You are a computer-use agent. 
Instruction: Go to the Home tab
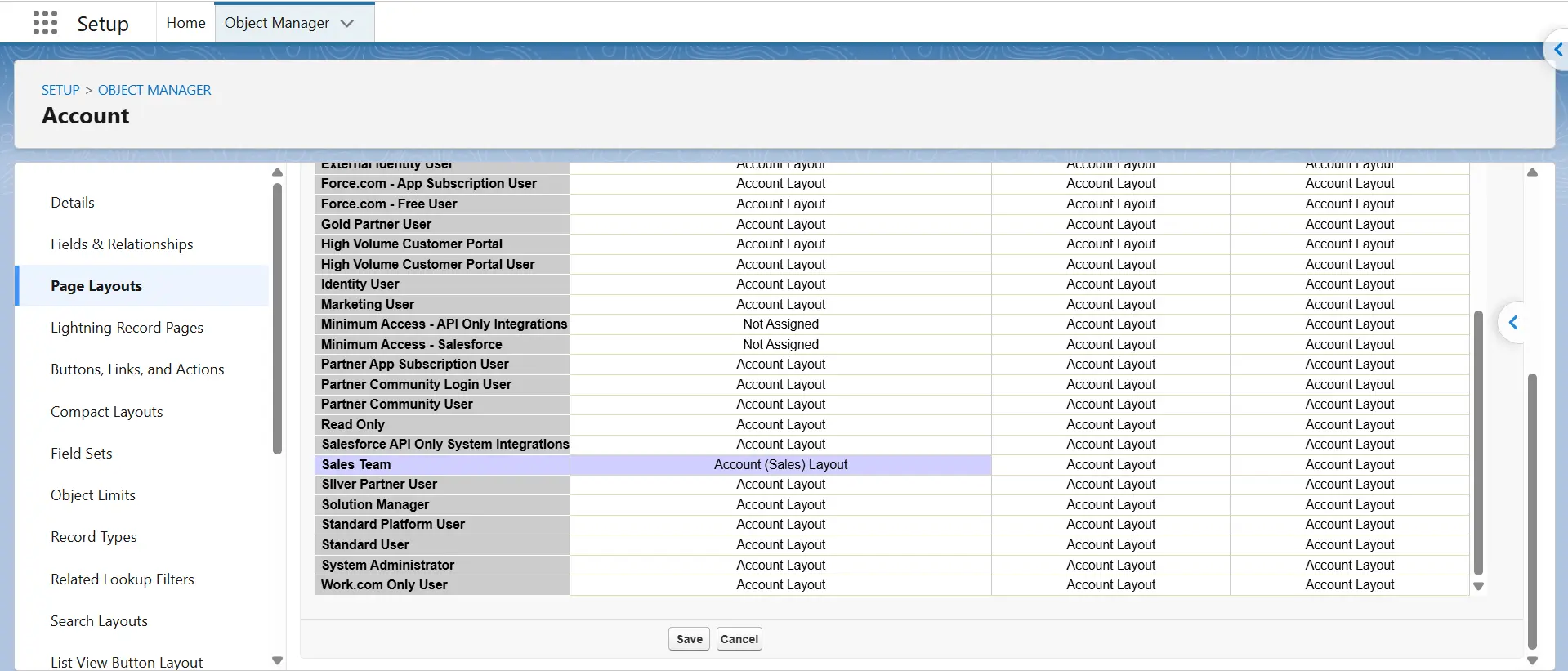(185, 23)
